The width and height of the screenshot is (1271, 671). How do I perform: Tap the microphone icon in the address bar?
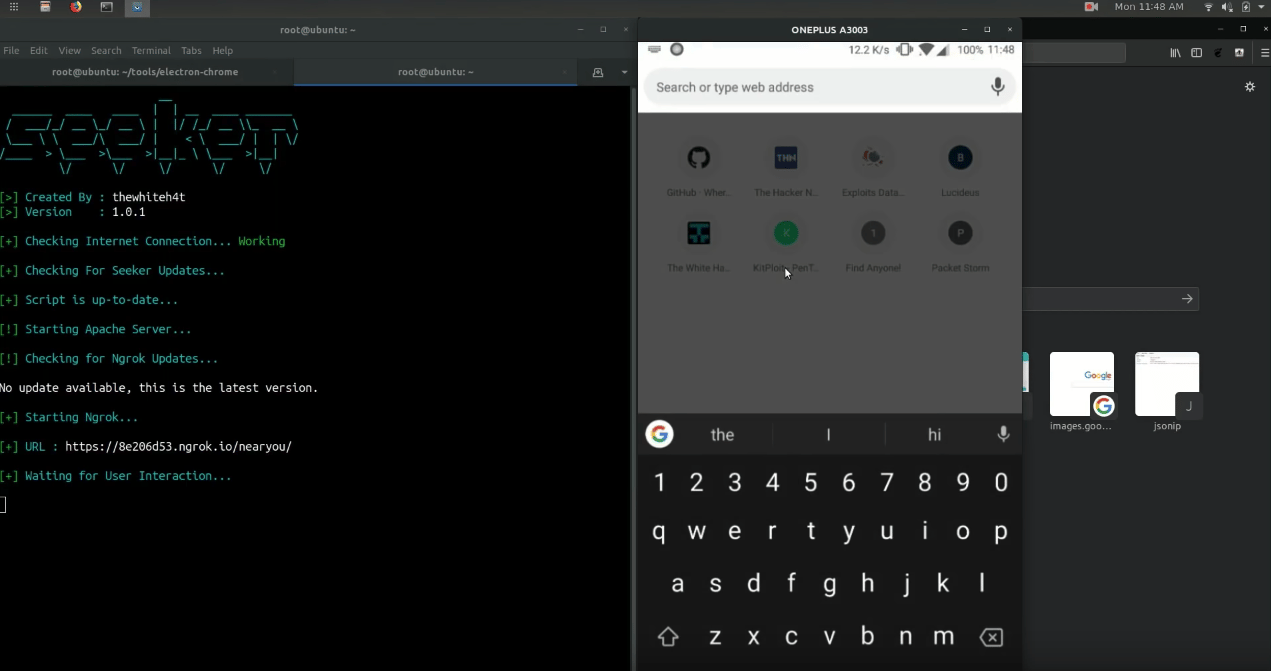tap(997, 88)
